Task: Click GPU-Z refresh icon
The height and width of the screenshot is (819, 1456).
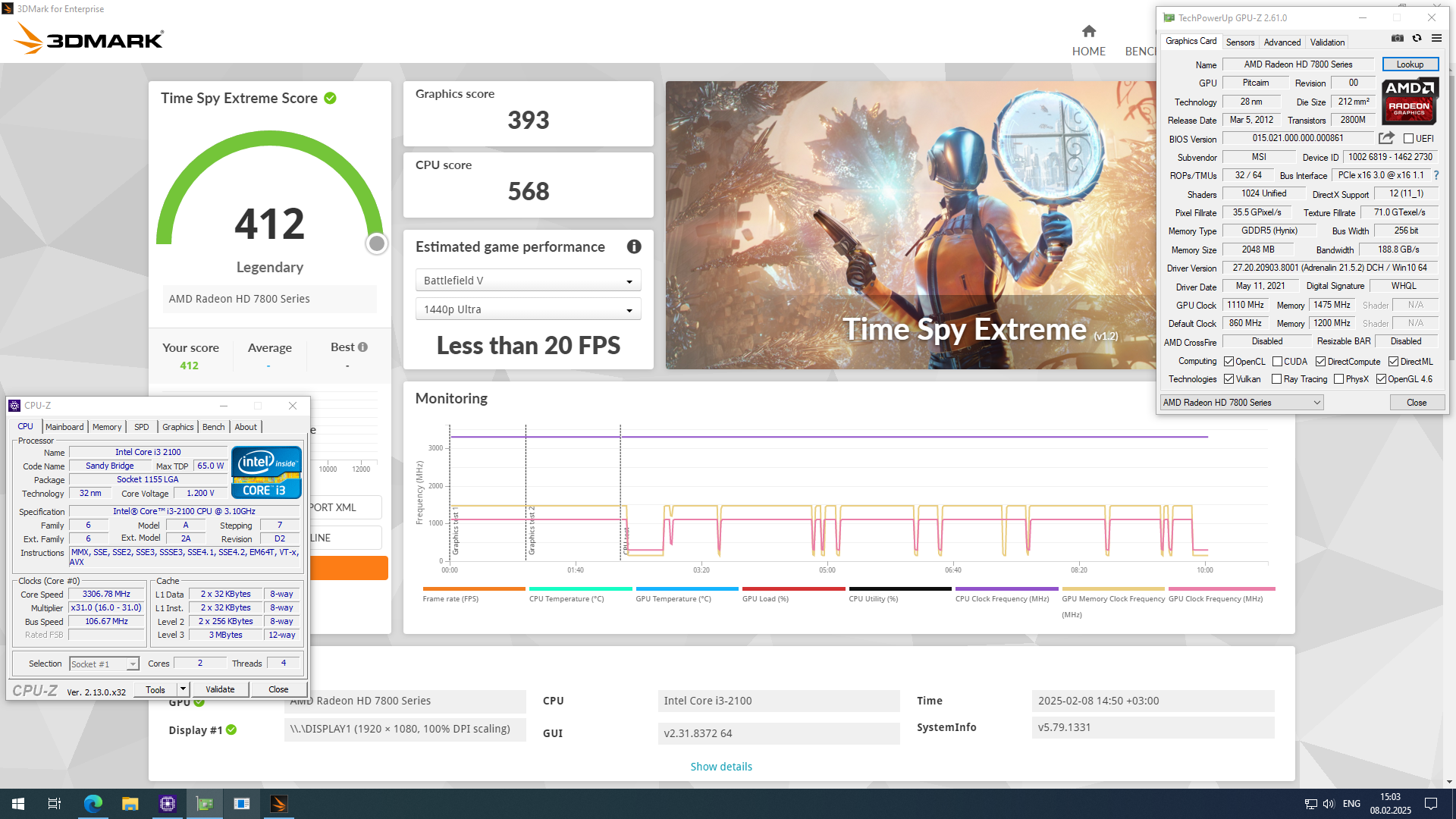Action: [x=1417, y=38]
